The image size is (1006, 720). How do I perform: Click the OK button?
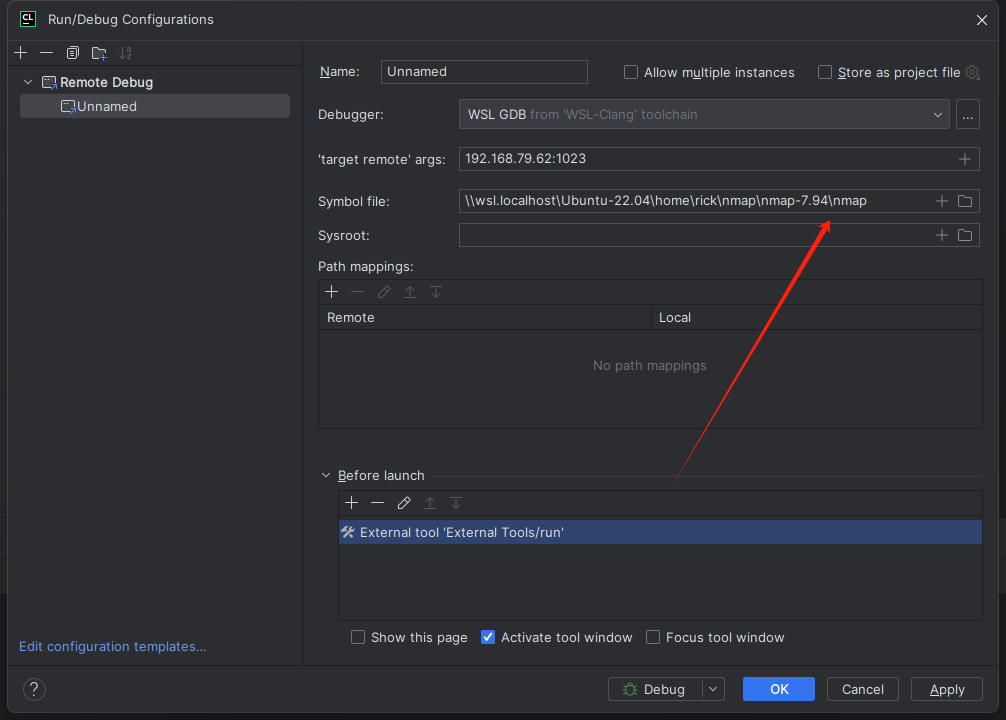pos(778,689)
